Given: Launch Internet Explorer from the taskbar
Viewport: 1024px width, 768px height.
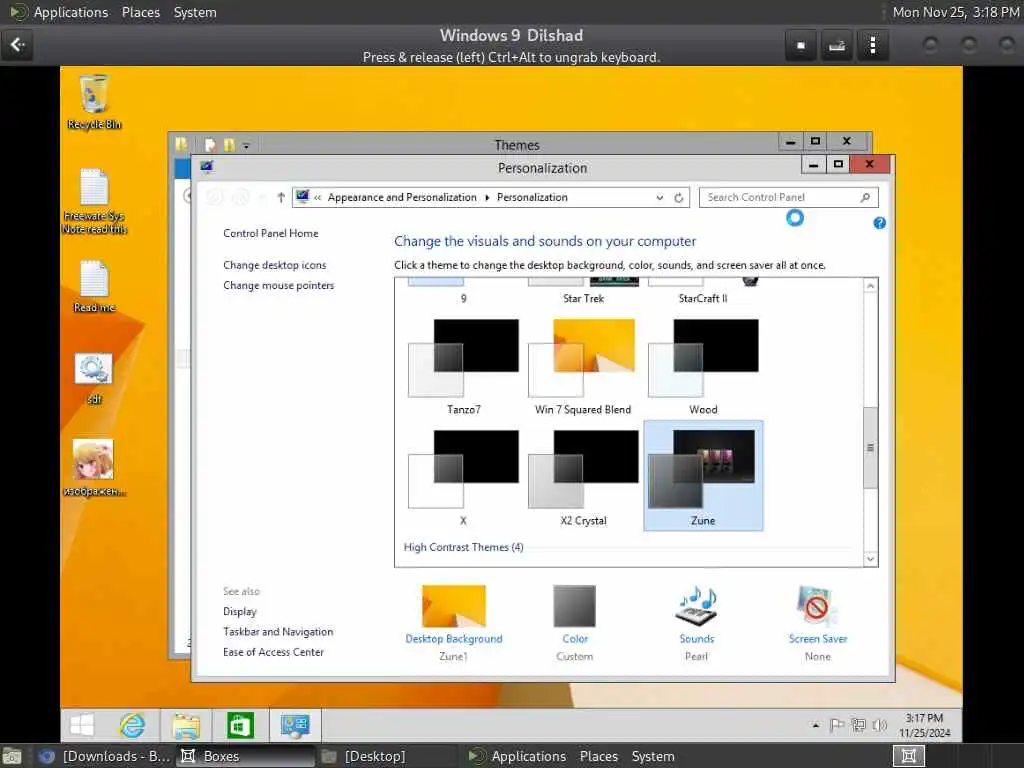Looking at the screenshot, I should click(x=132, y=725).
